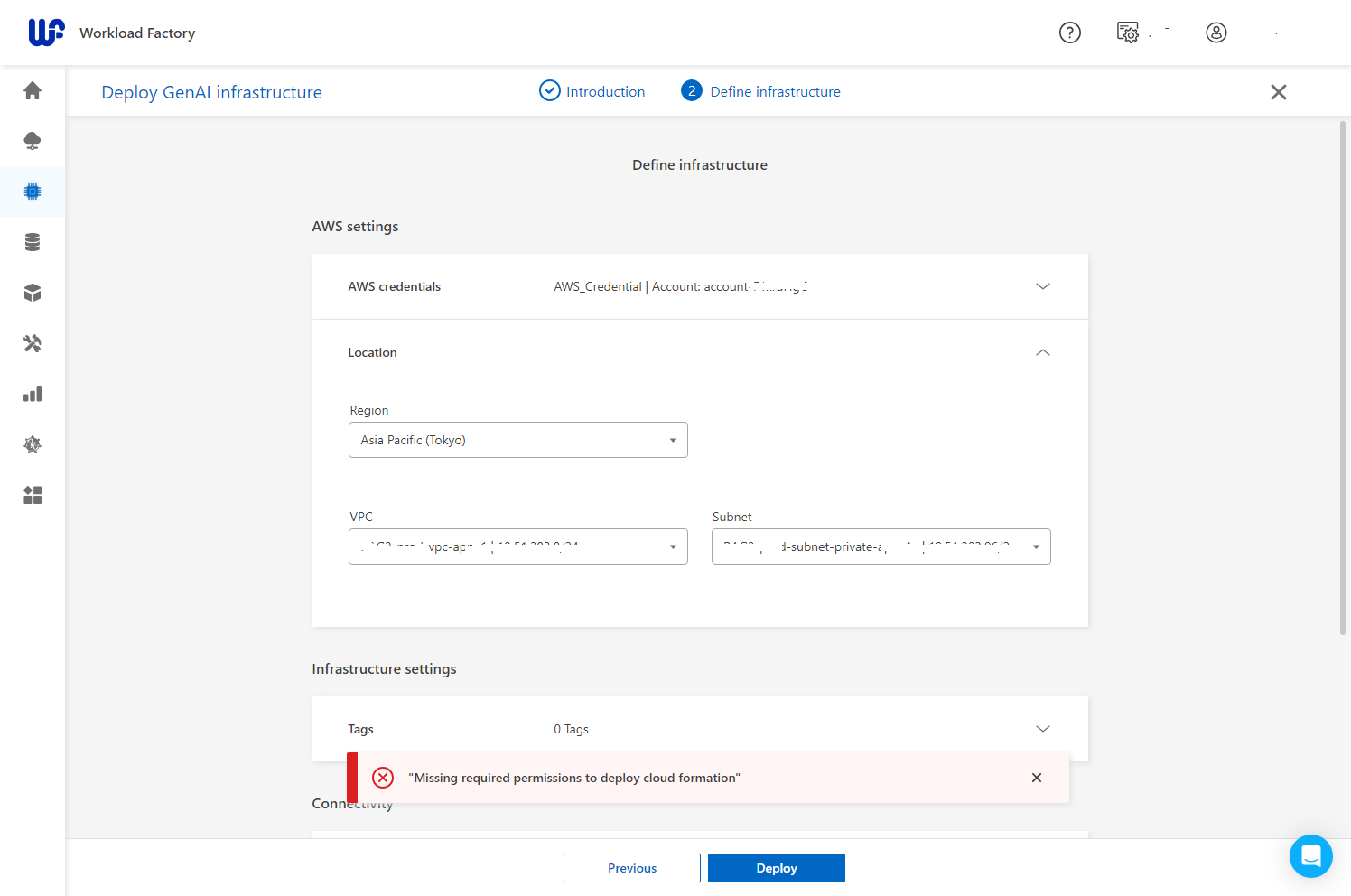Collapse the Location section
1351x896 pixels.
(x=1043, y=352)
